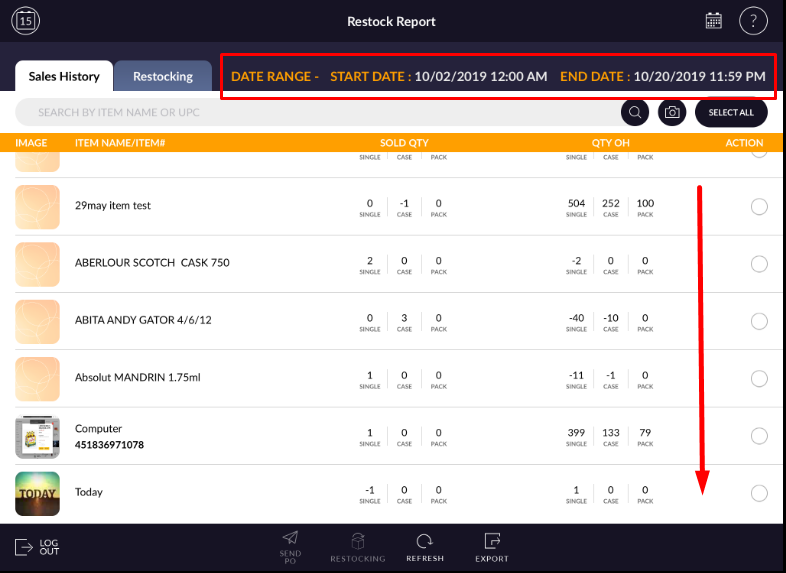
Task: Click the 29may item test placeholder image
Action: 38,207
